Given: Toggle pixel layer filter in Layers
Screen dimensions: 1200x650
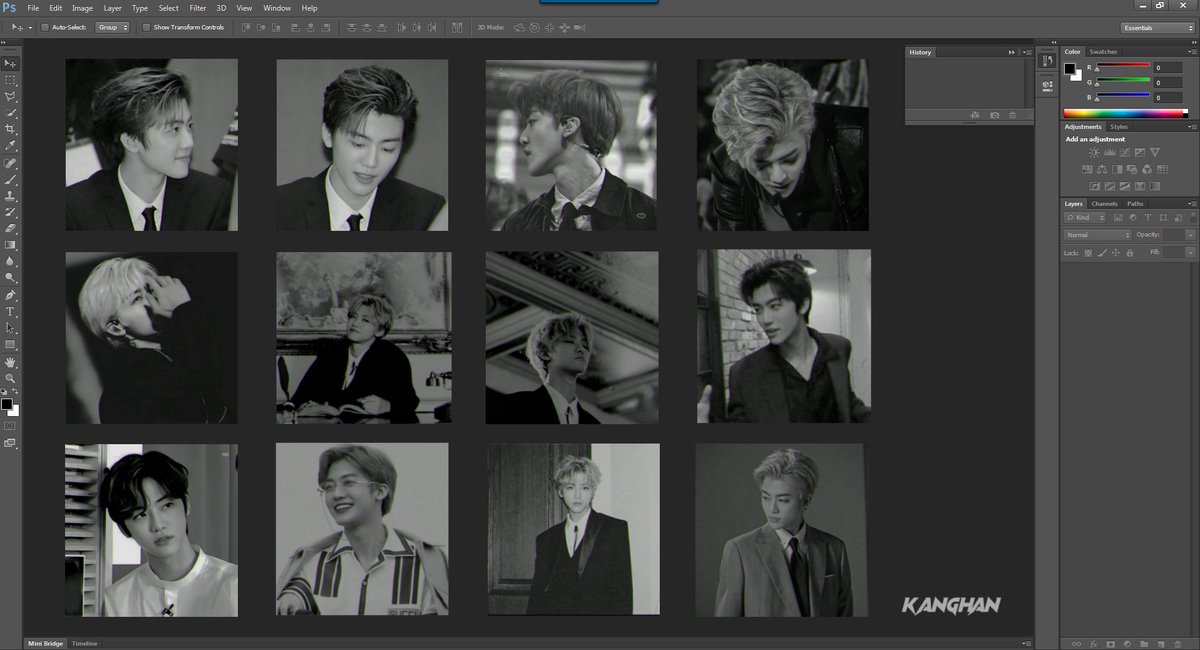Looking at the screenshot, I should coord(1119,217).
